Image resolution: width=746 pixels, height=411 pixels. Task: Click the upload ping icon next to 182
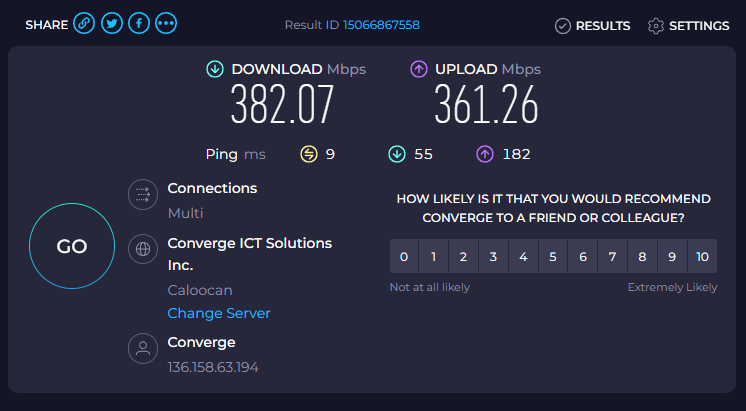pyautogui.click(x=485, y=154)
